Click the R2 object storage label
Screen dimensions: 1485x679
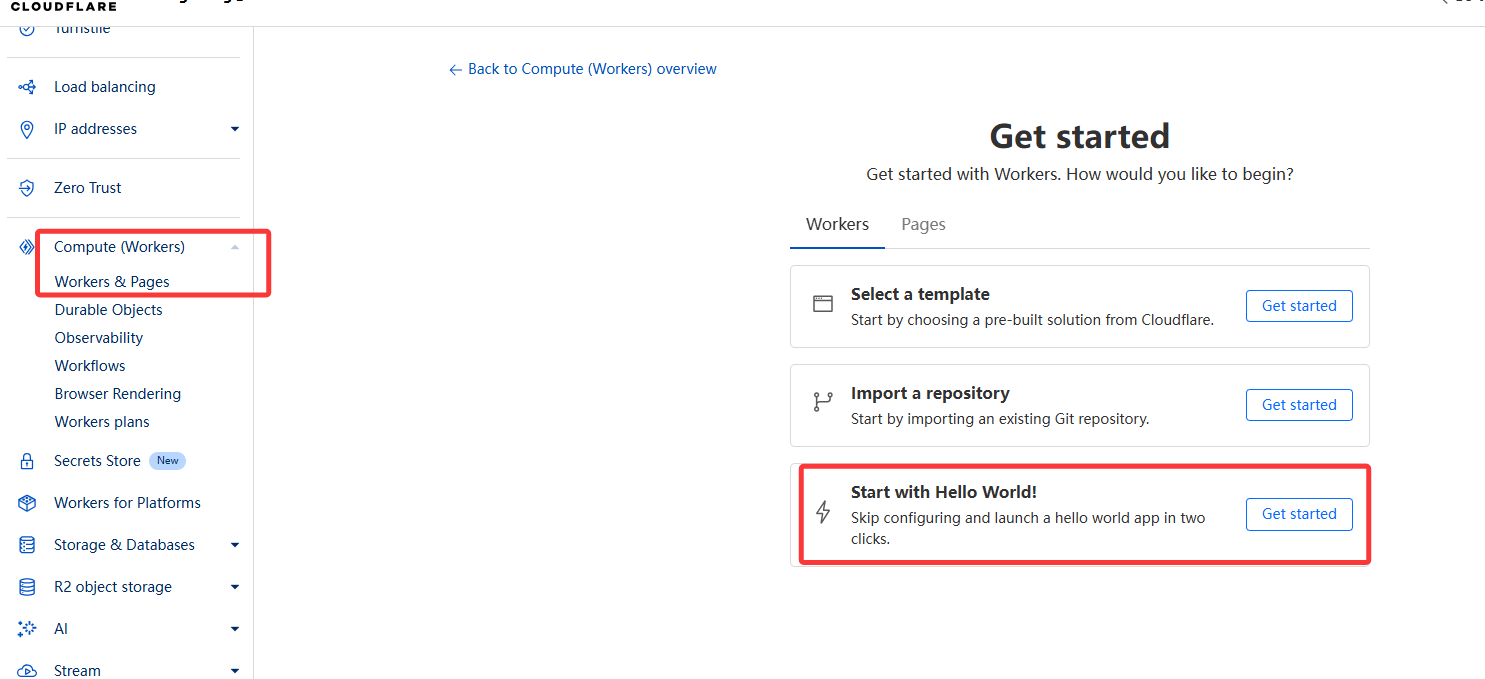[113, 587]
